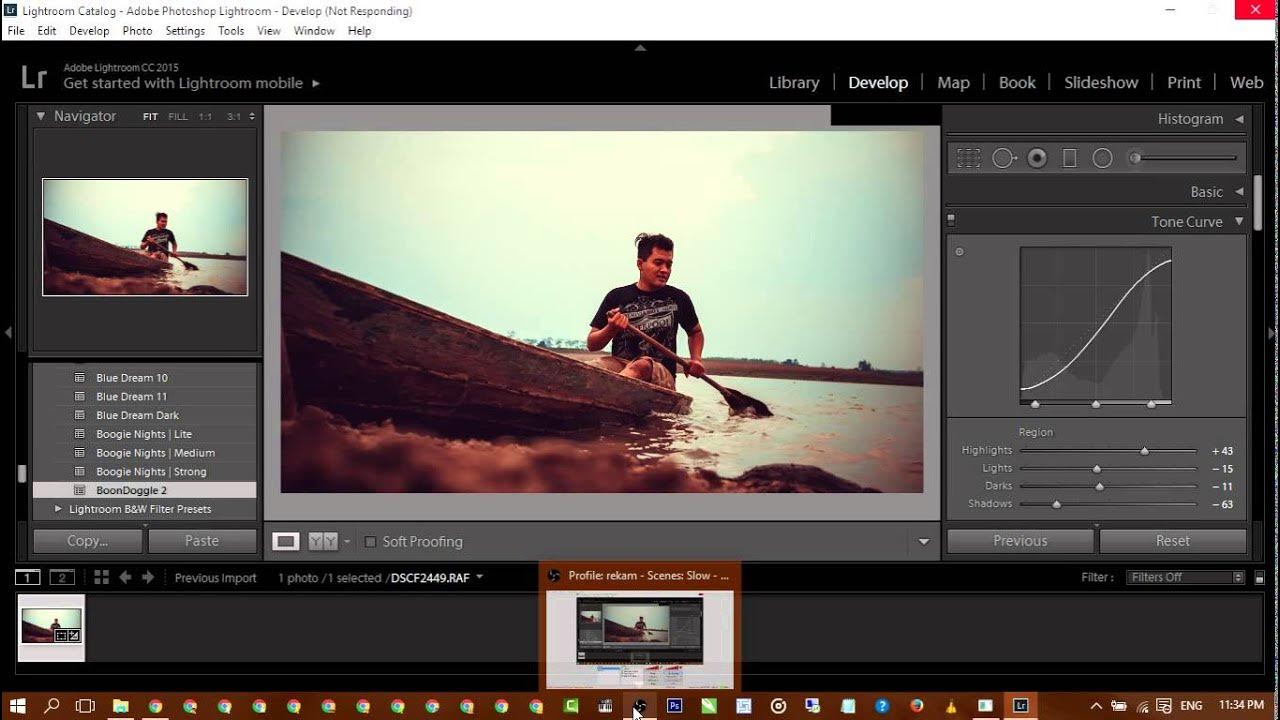Toggle Tone Curve panel on/off switch
Screen dimensions: 1280x720
click(951, 220)
